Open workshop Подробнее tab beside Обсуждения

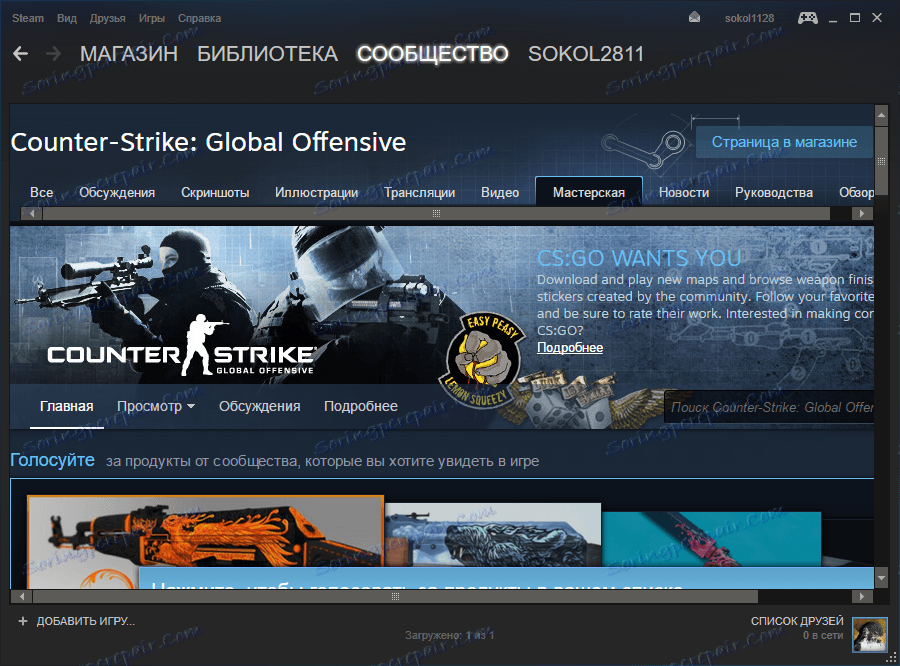[x=360, y=406]
